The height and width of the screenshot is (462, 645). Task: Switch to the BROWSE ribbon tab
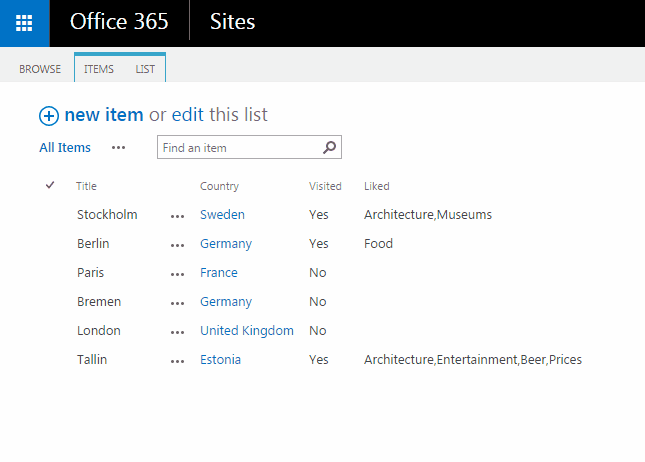click(x=40, y=69)
